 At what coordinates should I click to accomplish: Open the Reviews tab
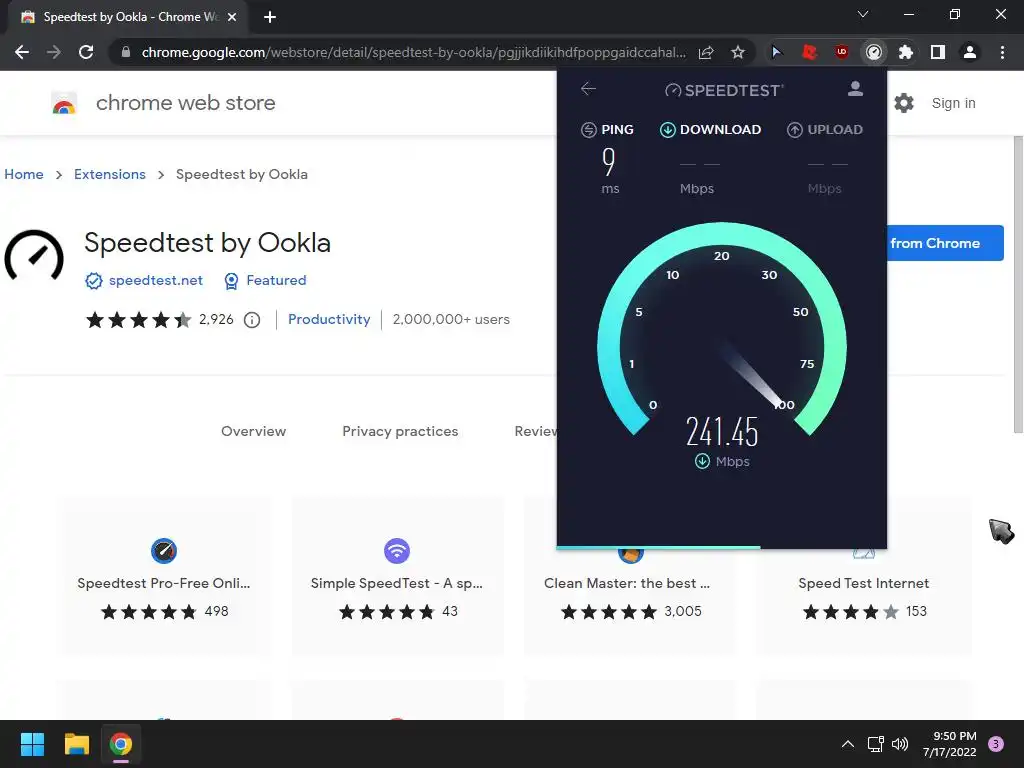click(535, 431)
